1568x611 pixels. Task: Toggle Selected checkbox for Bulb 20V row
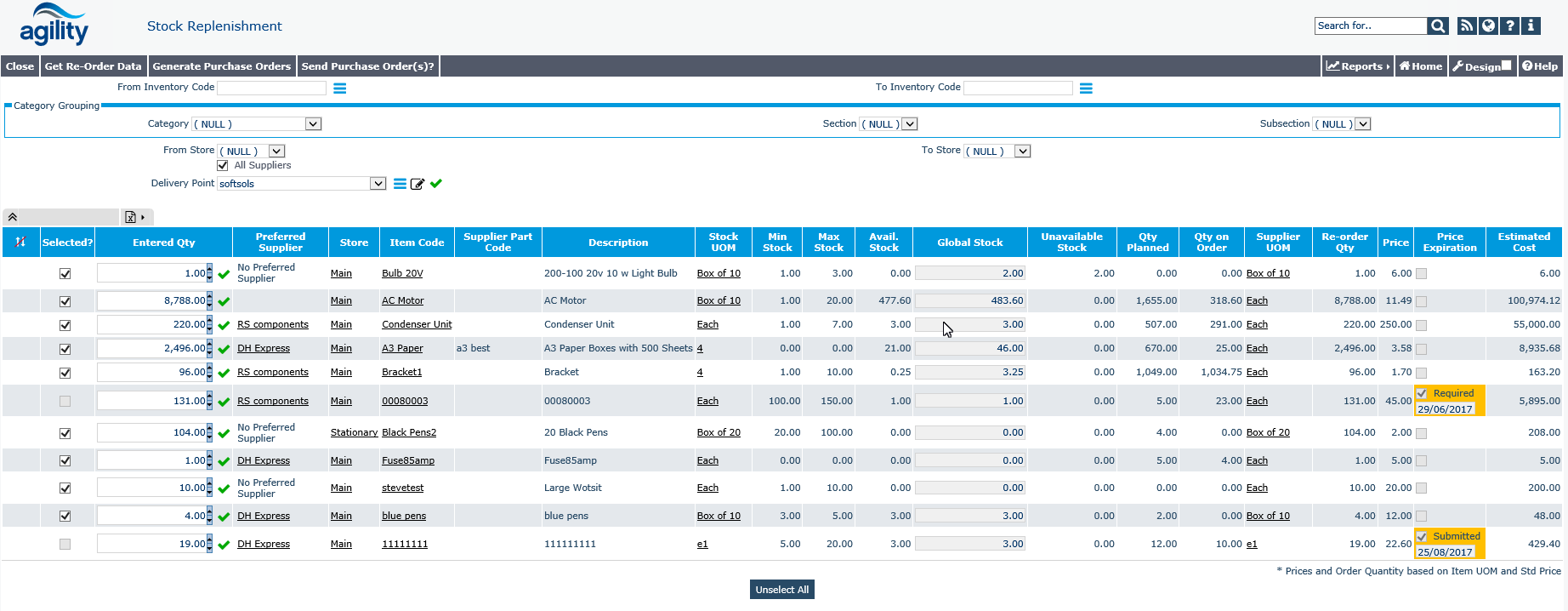(65, 274)
